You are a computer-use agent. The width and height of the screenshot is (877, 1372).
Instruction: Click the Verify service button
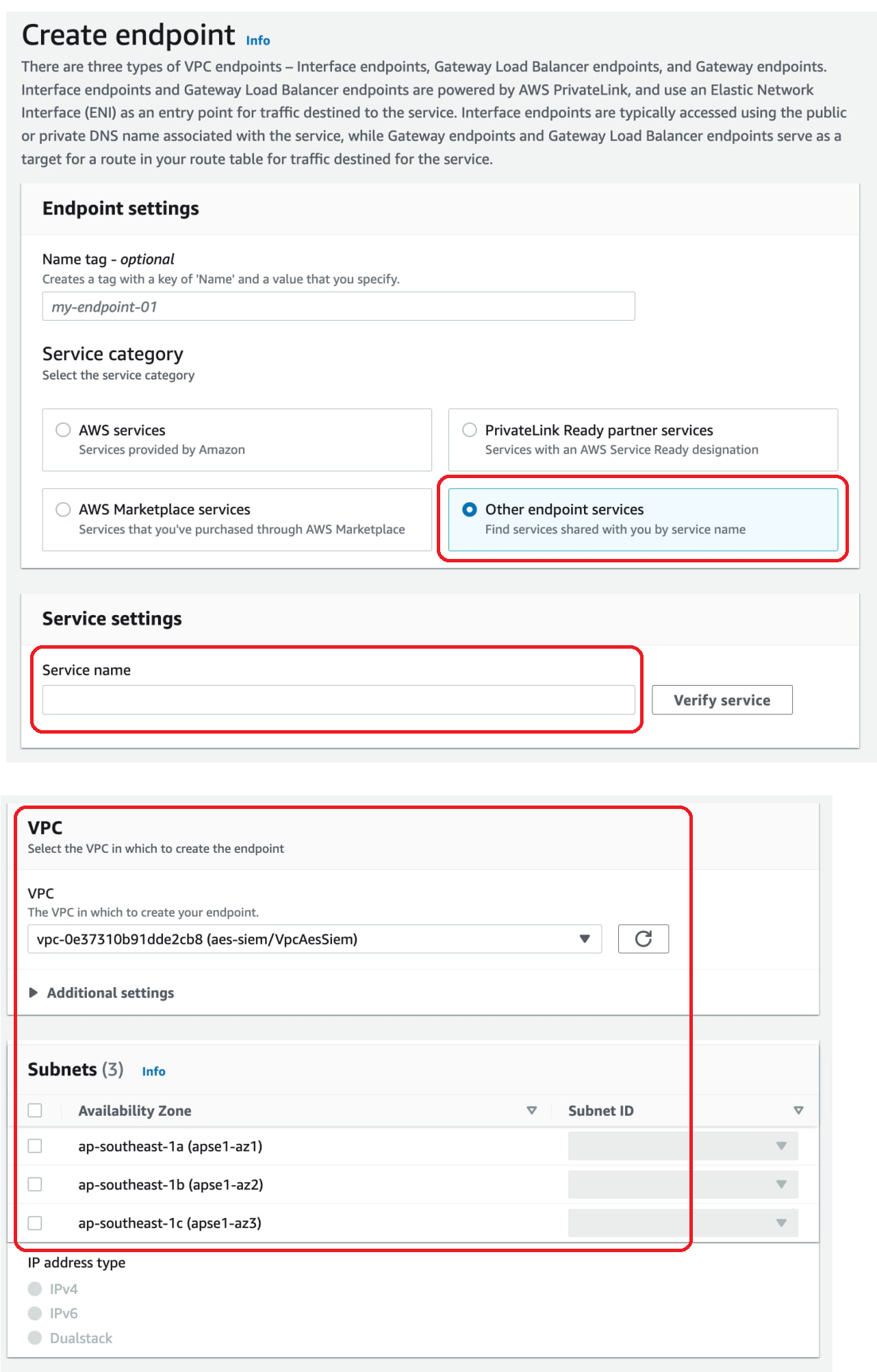722,700
